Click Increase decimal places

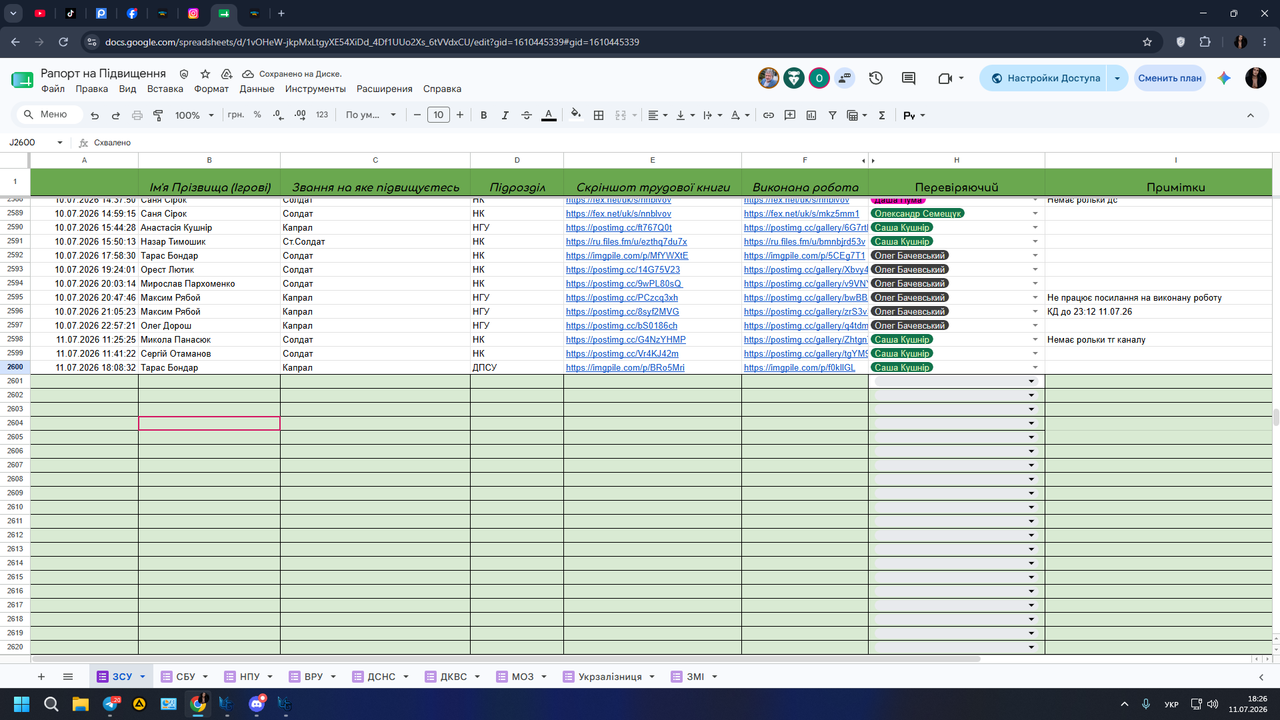[x=301, y=115]
